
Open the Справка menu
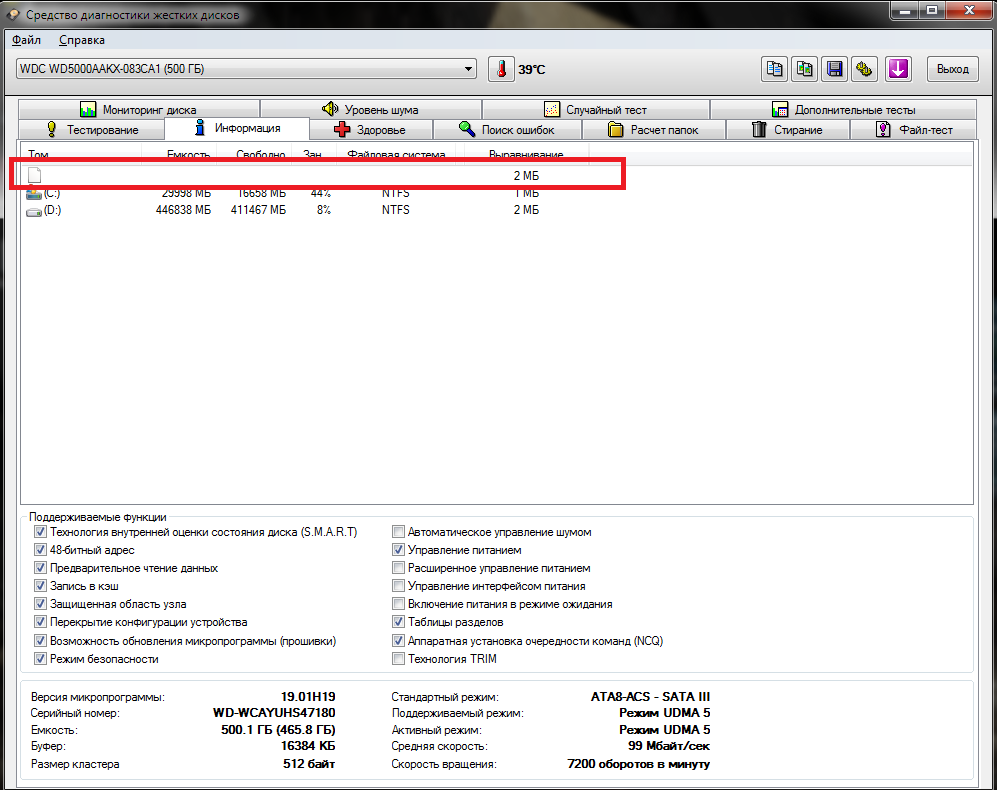pyautogui.click(x=82, y=40)
